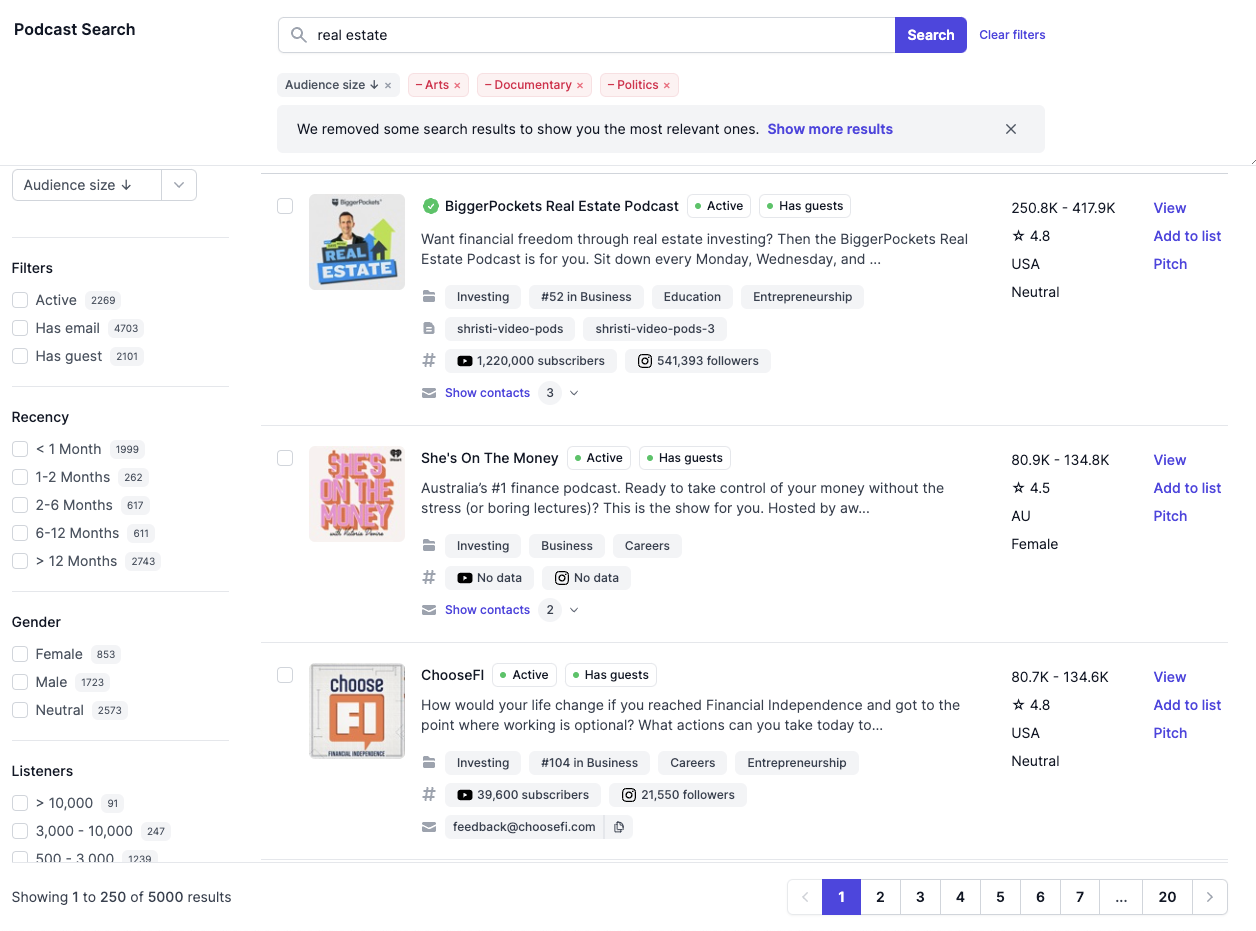Remove the Arts exclusion filter chip
The image size is (1256, 931).
pos(457,86)
